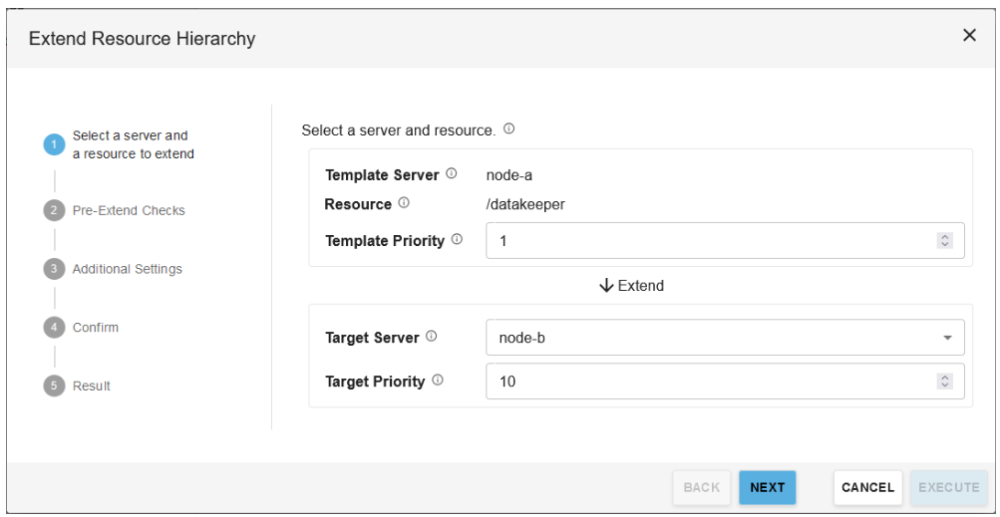
Task: Close the Extend Resource Hierarchy dialog
Action: (x=969, y=35)
